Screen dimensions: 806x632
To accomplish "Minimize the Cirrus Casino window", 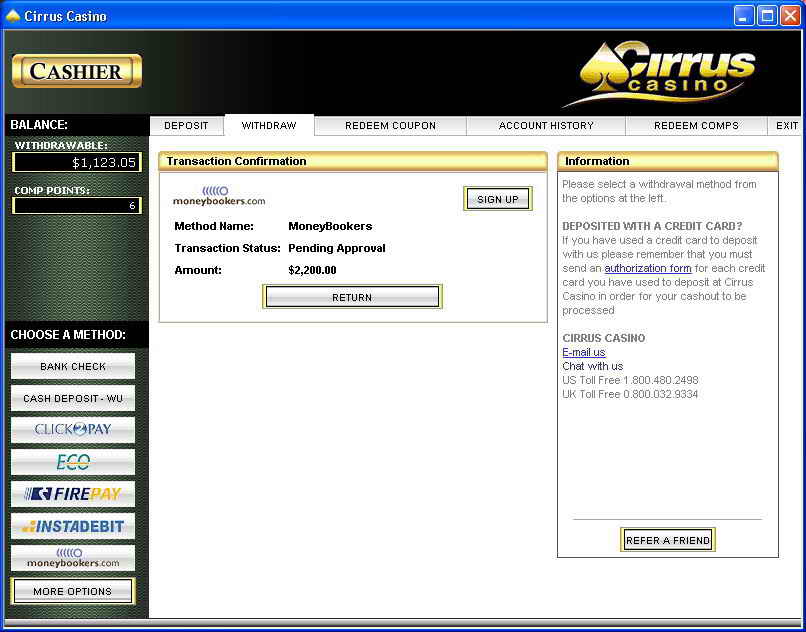I will pos(743,16).
